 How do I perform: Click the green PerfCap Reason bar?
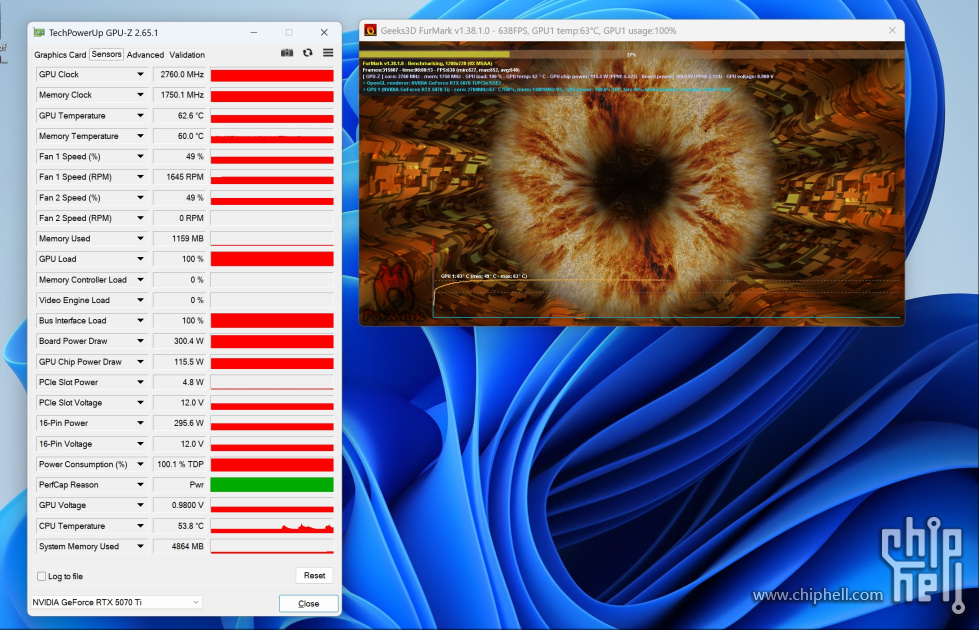pos(272,485)
